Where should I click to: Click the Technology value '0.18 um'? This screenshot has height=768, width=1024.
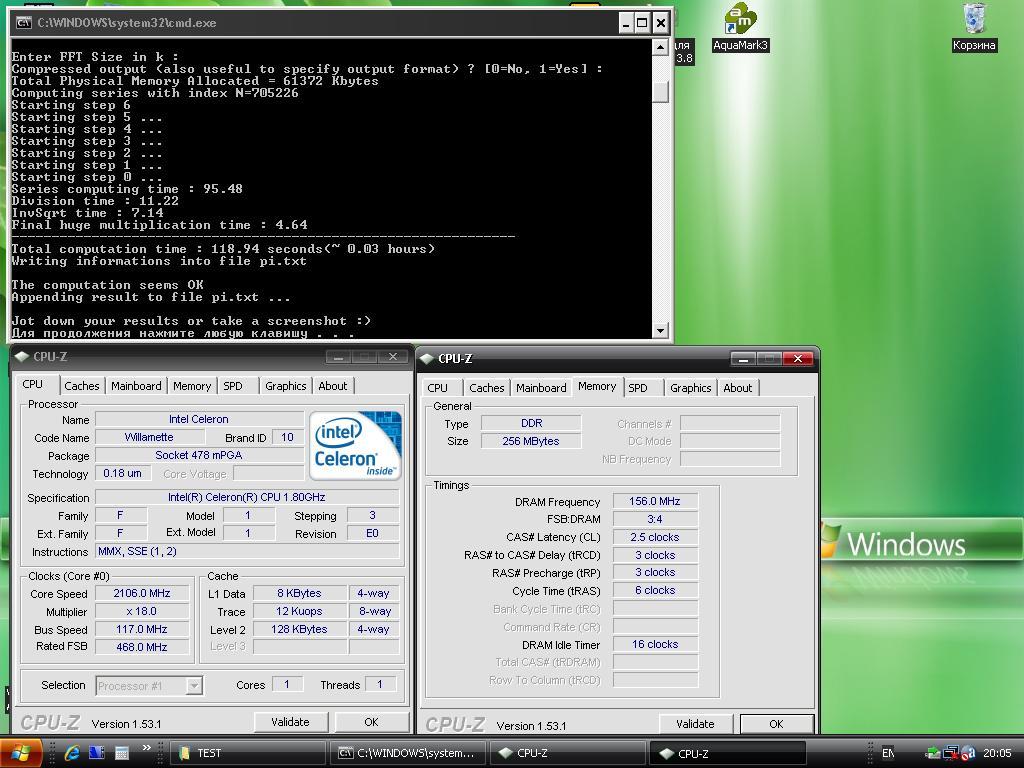pos(123,473)
